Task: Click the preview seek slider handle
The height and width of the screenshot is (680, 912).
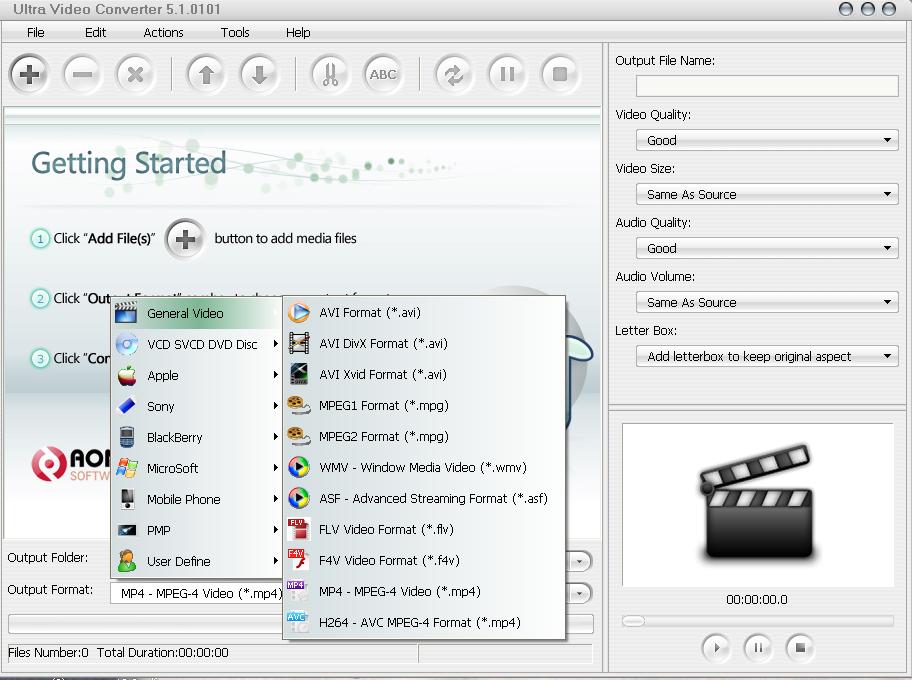Action: coord(633,621)
